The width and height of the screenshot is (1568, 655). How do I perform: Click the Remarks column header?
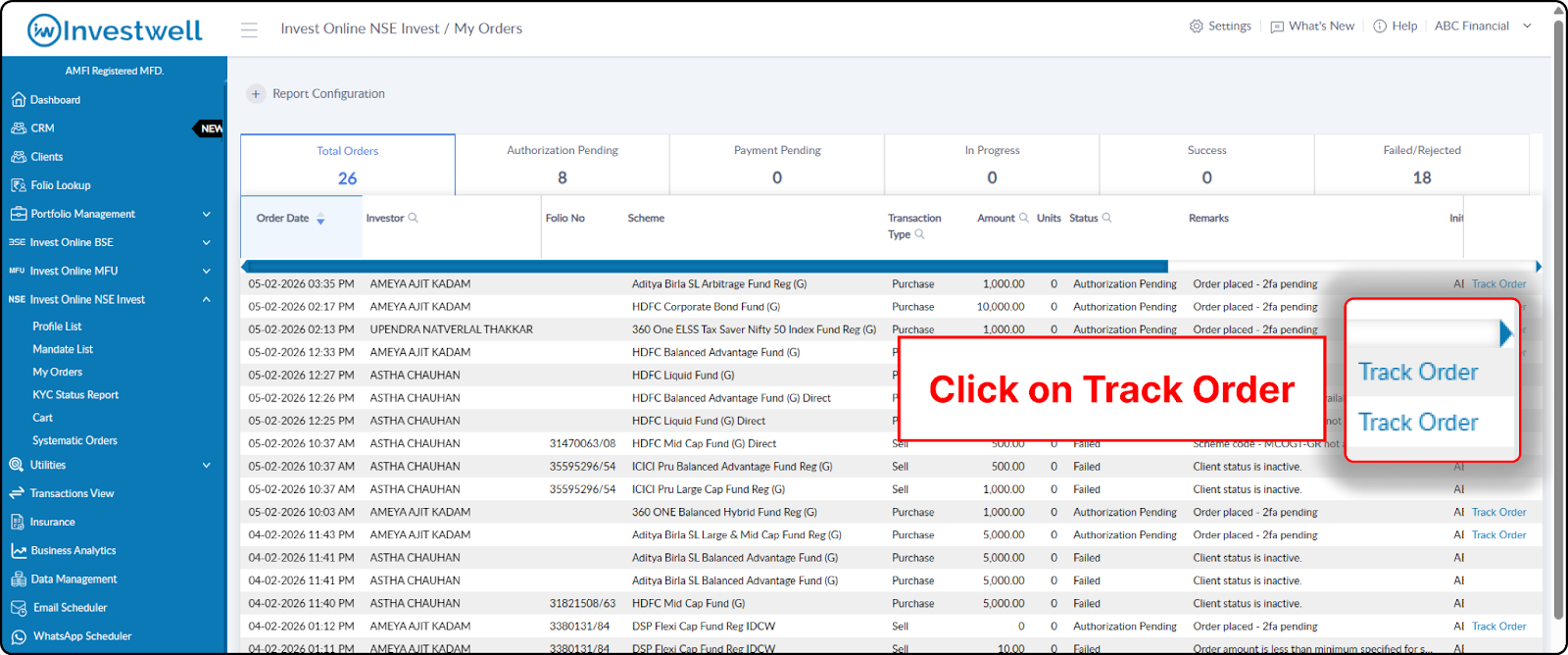(1208, 219)
